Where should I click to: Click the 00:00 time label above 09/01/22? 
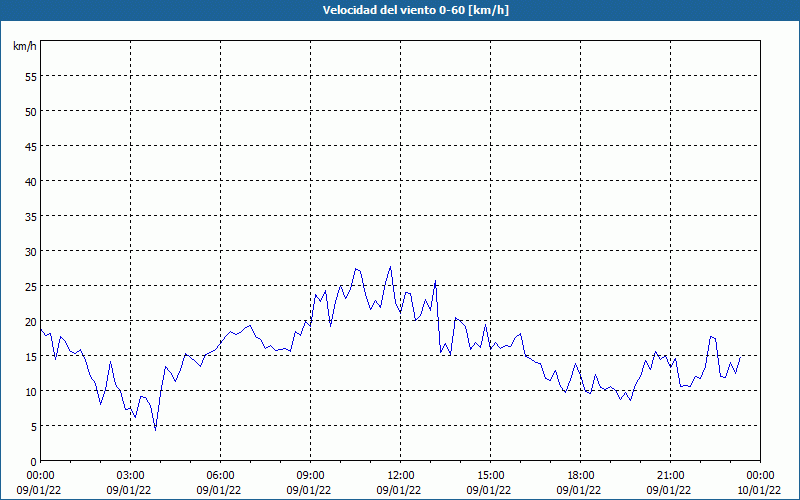41,476
